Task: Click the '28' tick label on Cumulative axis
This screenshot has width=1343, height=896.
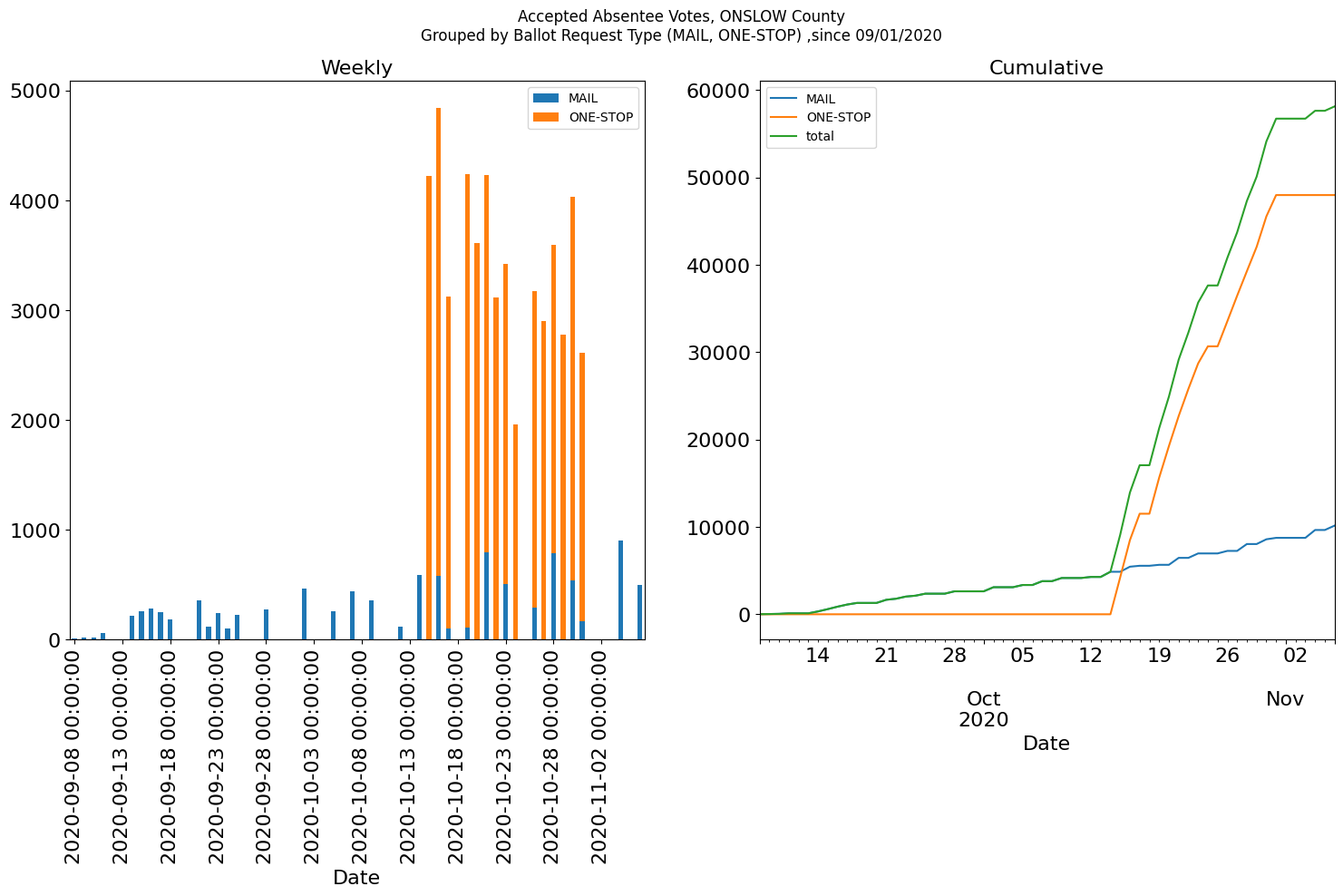Action: pos(954,655)
